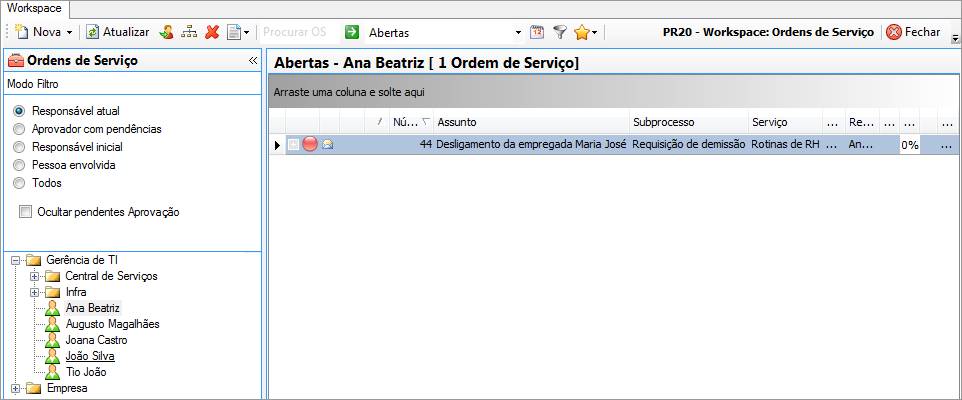Click the green arrow go button
The width and height of the screenshot is (962, 400).
tap(352, 32)
